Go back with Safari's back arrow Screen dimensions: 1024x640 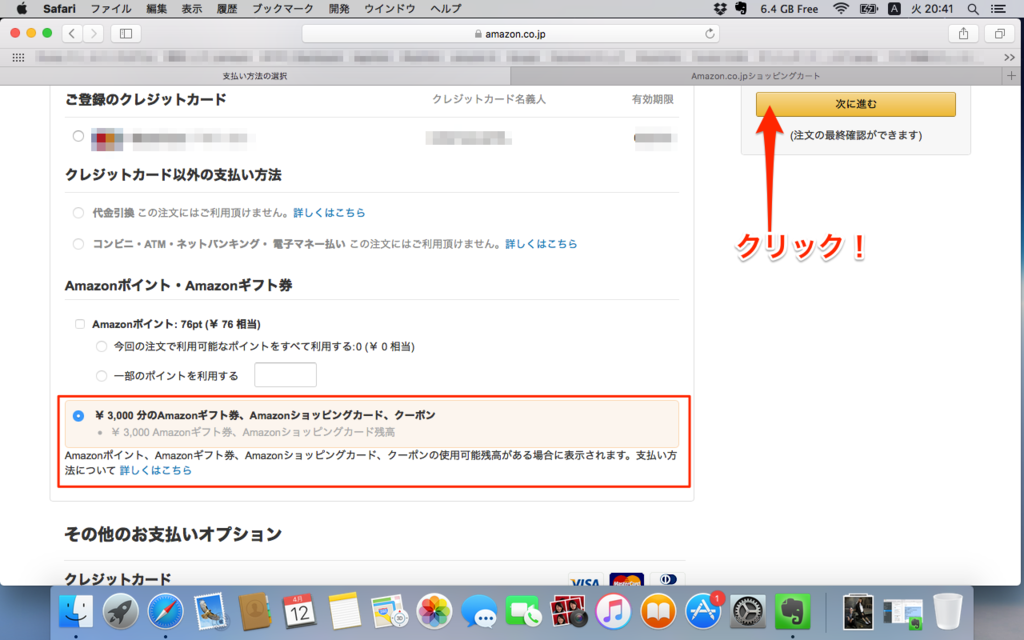pos(72,33)
